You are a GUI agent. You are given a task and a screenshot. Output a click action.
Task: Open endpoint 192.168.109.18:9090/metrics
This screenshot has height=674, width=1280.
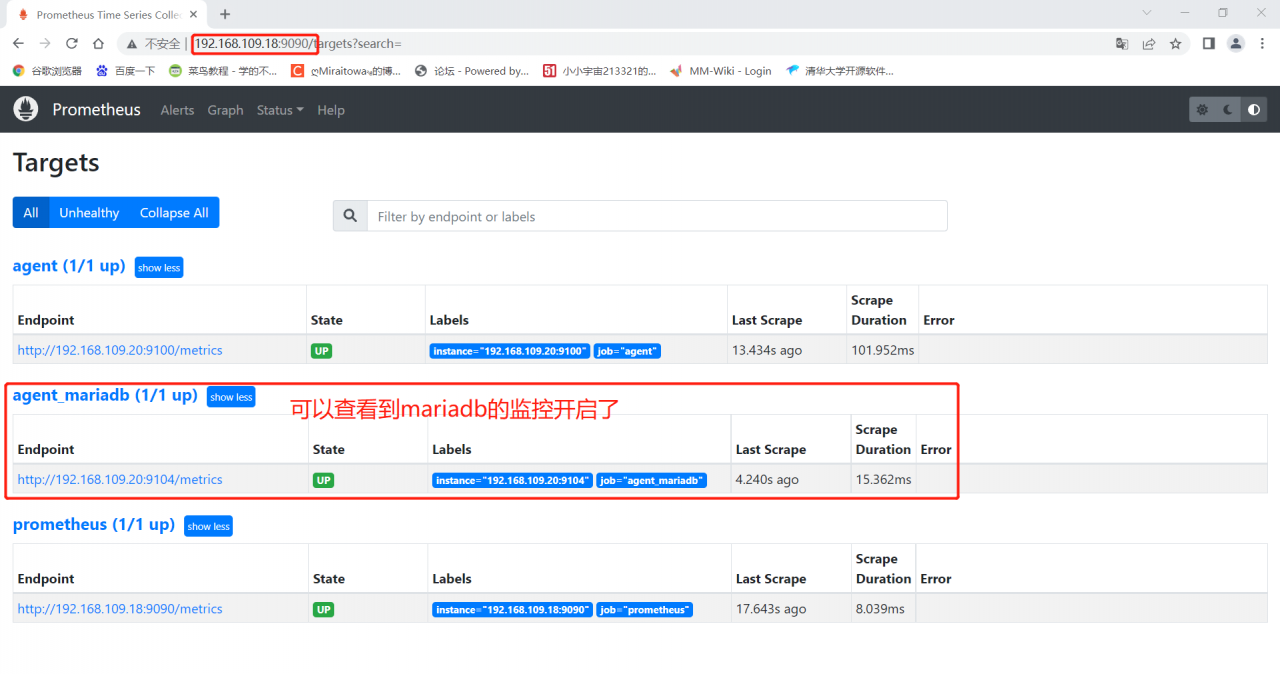(120, 608)
